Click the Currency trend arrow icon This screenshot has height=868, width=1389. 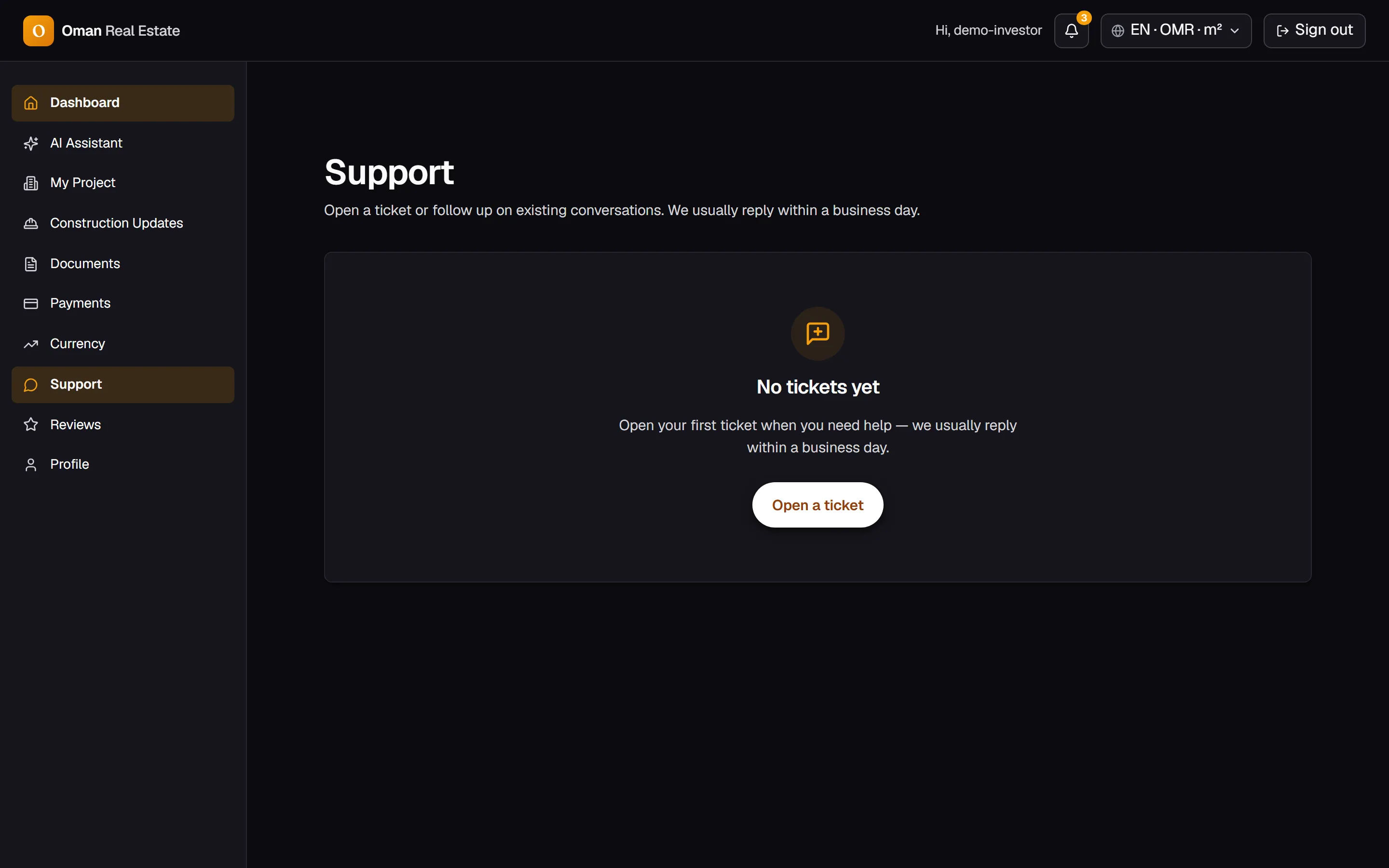(x=31, y=344)
